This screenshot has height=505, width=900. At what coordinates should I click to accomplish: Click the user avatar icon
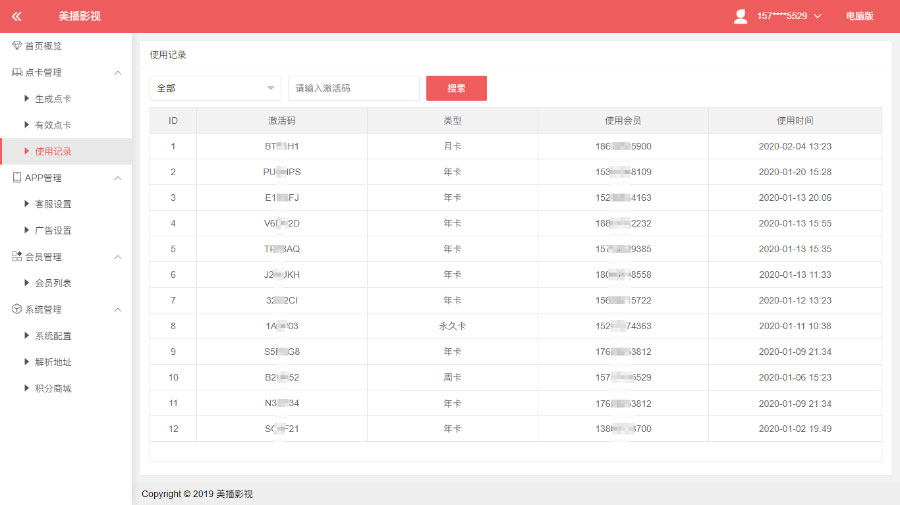tap(740, 16)
